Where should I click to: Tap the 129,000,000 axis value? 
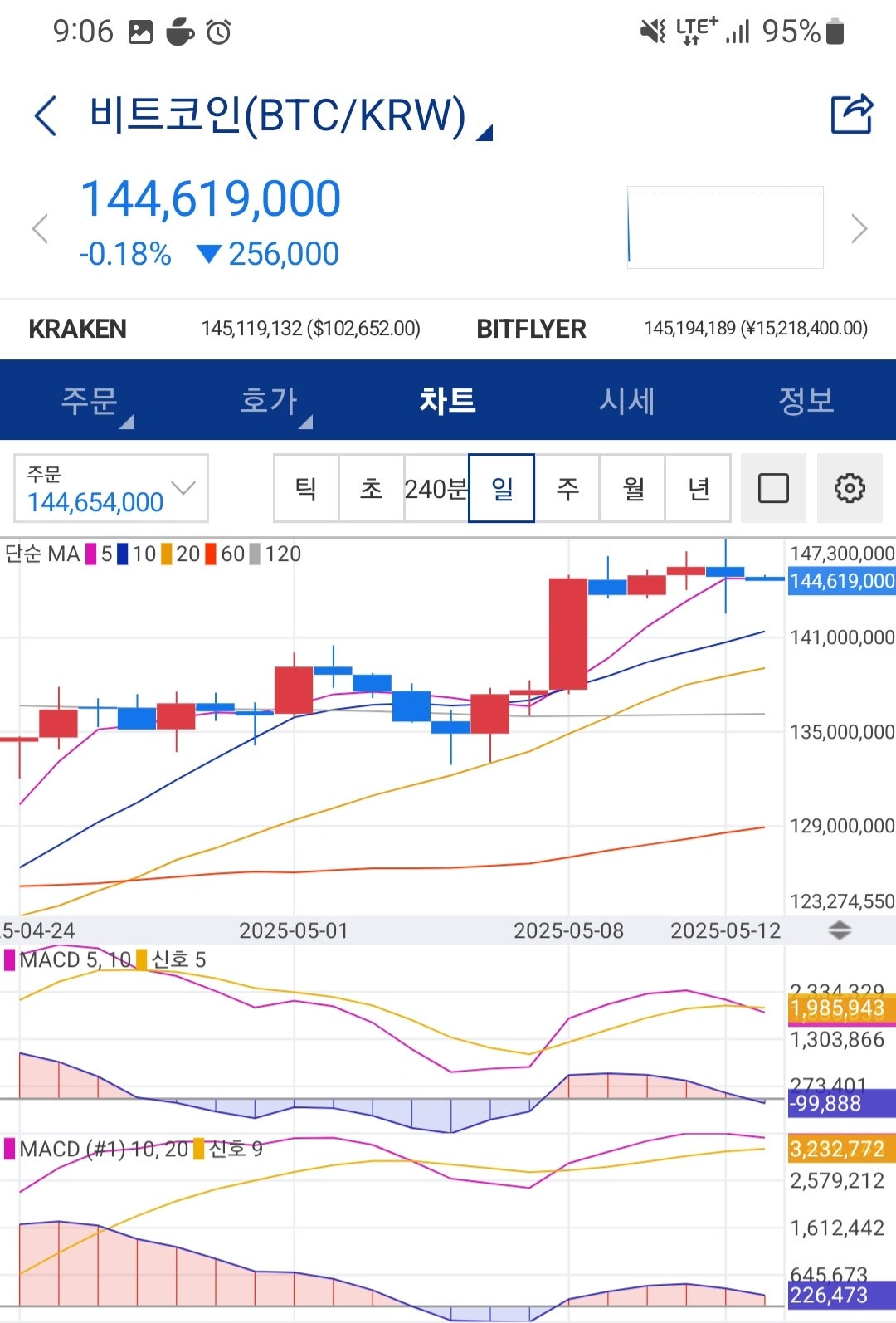pos(842,826)
